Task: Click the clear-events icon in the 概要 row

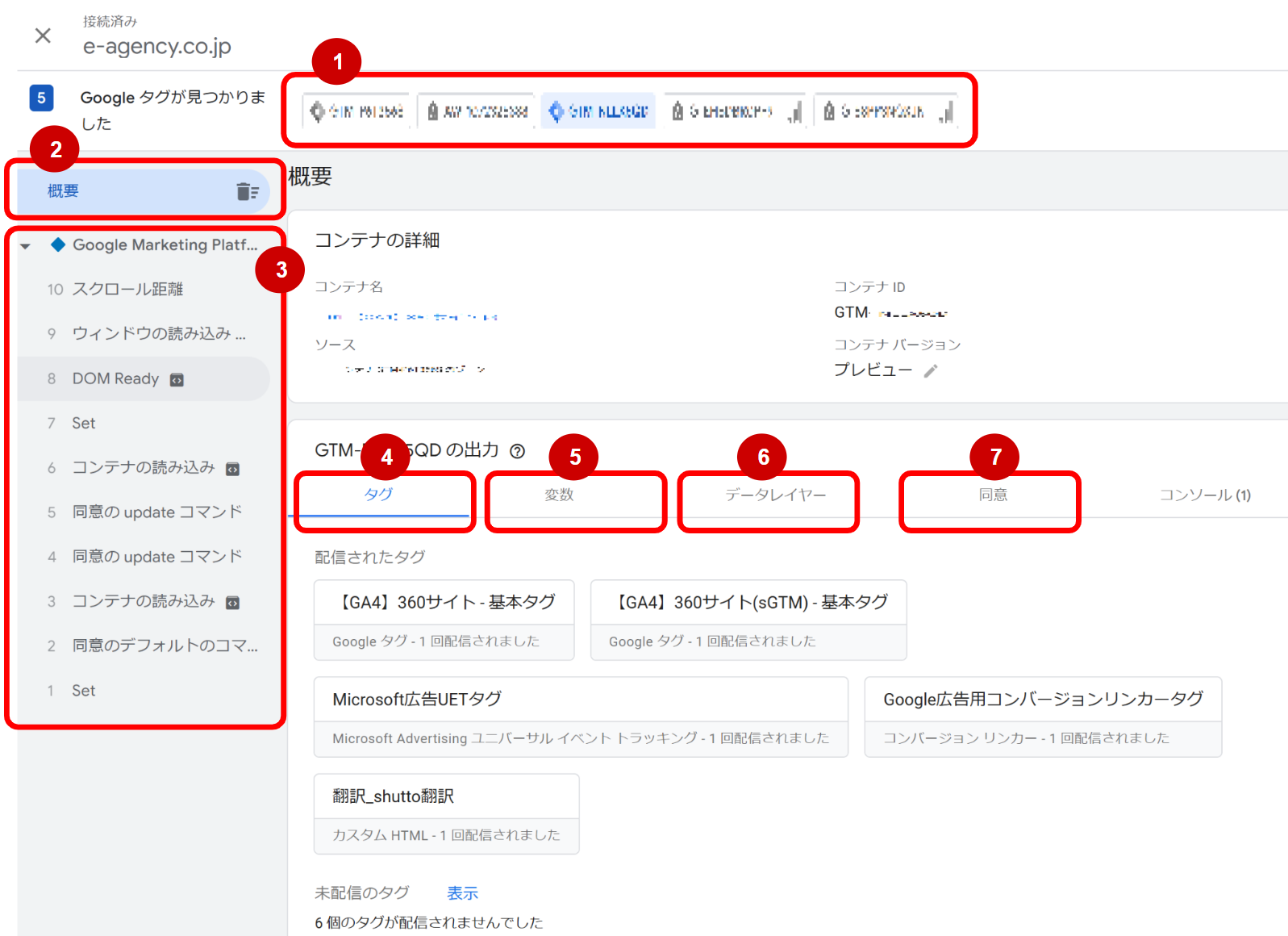Action: (248, 191)
